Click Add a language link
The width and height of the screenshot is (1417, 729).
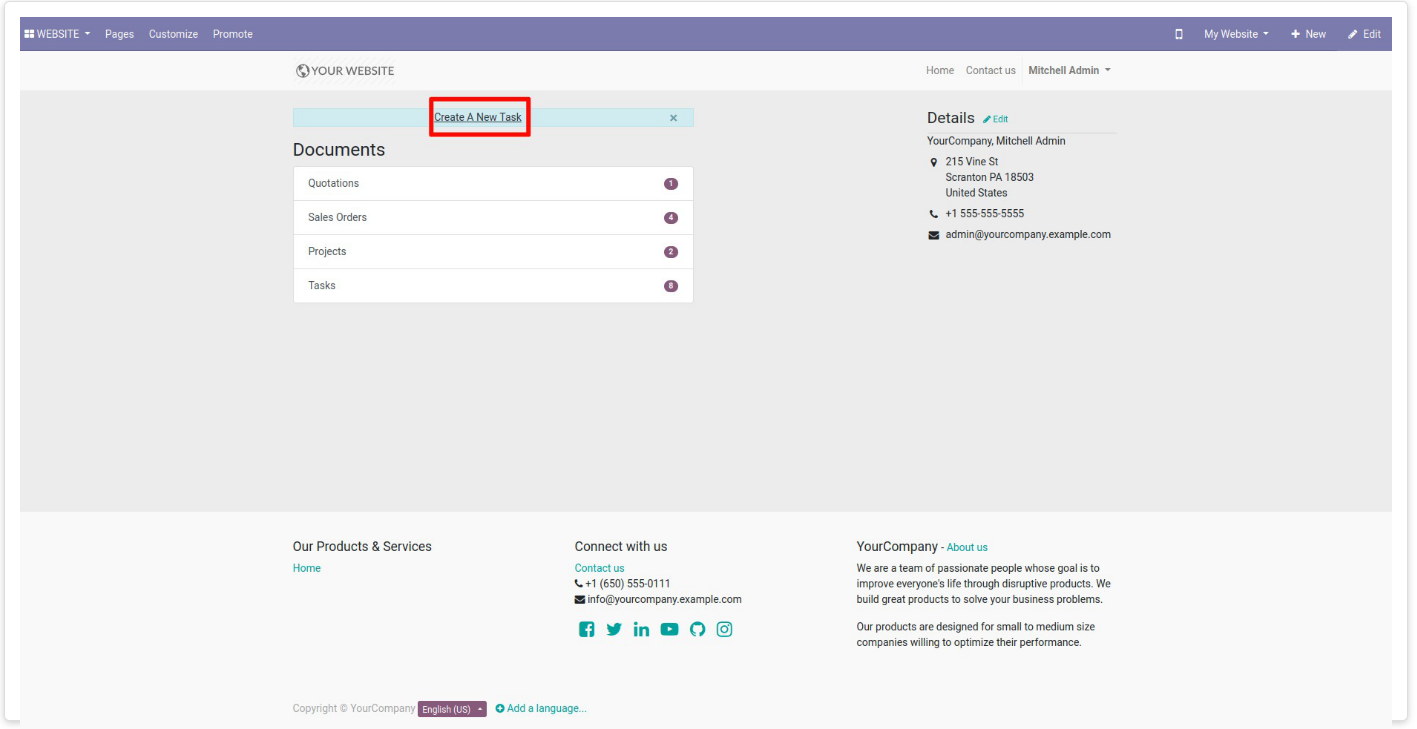(x=541, y=709)
